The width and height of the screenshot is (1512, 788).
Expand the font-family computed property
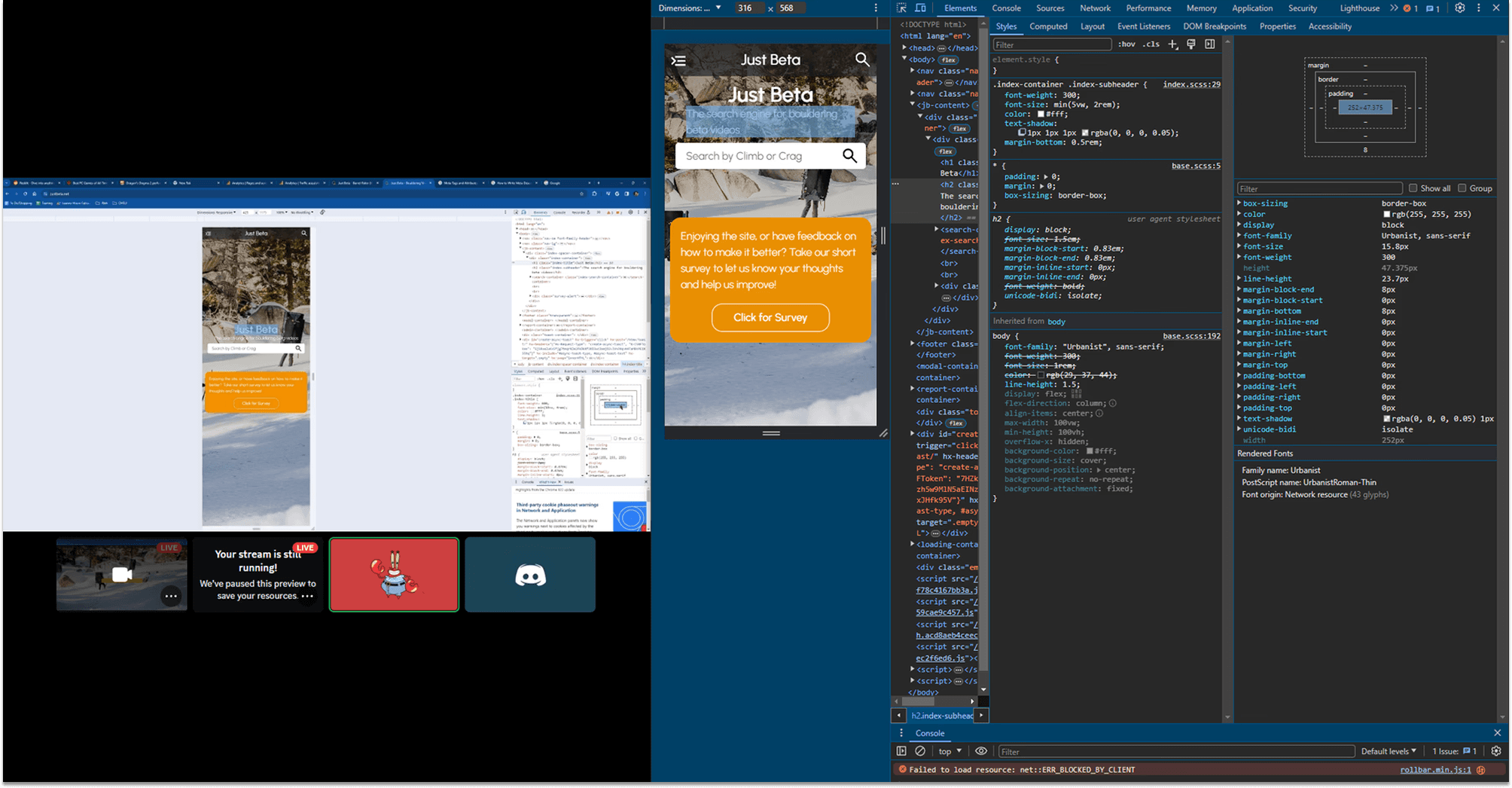1239,236
